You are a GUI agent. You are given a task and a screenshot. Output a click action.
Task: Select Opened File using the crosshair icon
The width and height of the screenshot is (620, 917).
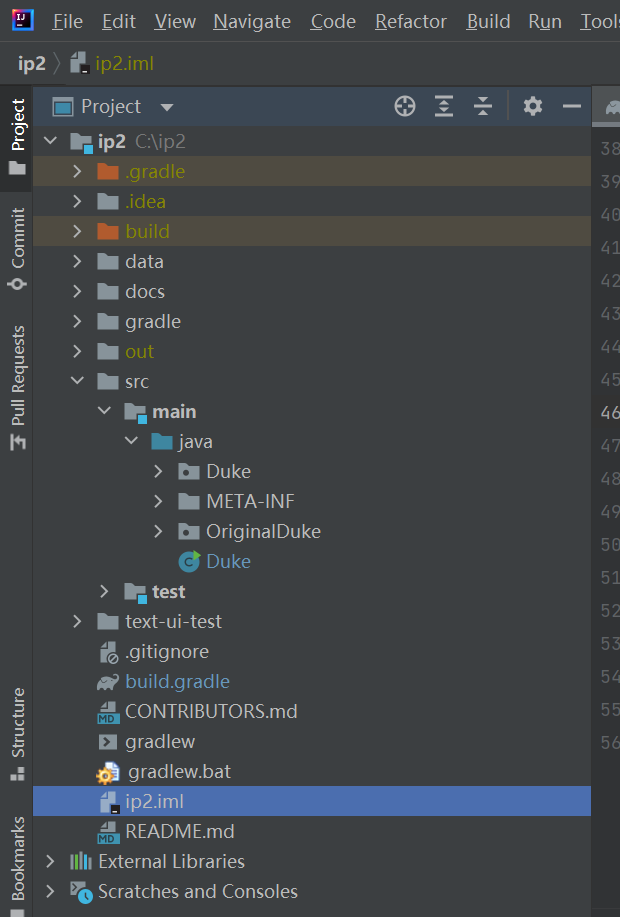point(404,106)
